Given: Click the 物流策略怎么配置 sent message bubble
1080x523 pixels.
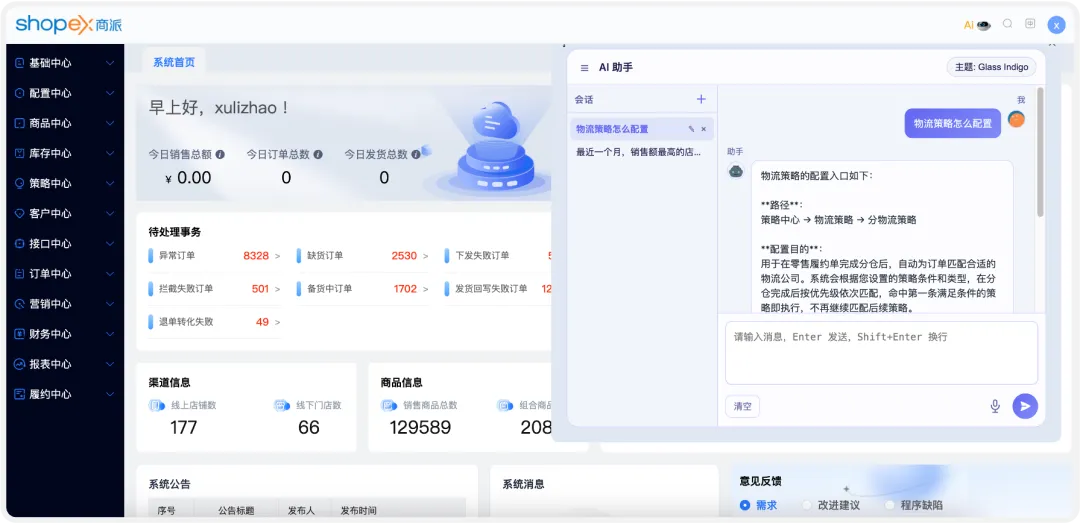Looking at the screenshot, I should [x=953, y=123].
